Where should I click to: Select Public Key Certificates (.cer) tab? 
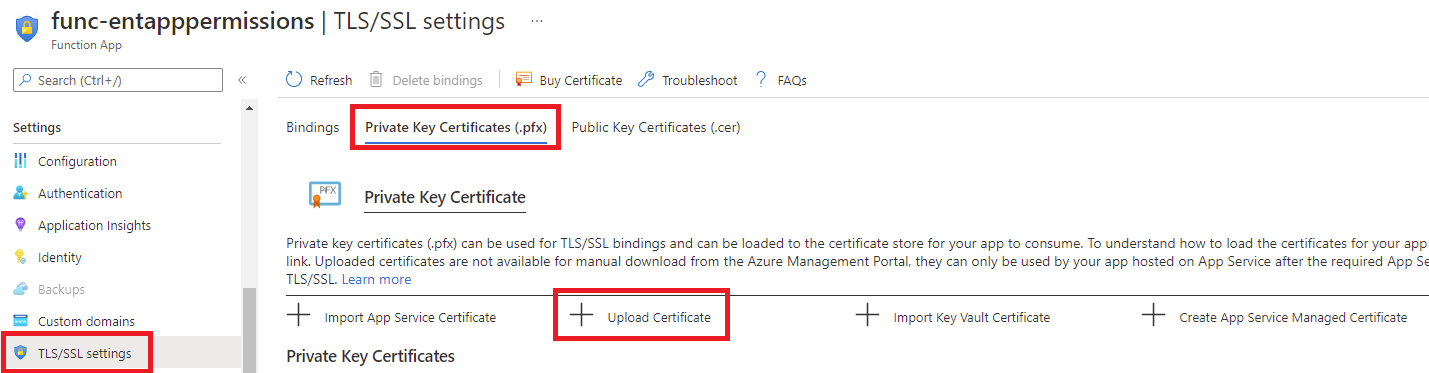click(656, 128)
